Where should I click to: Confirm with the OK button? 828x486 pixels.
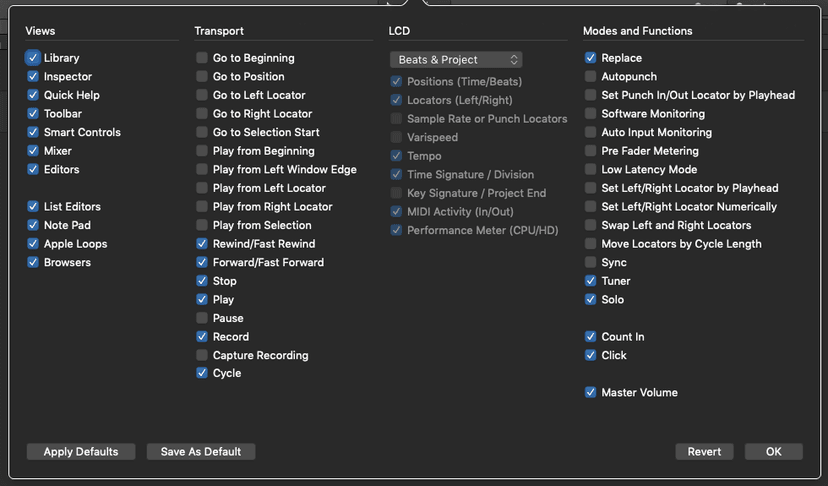pyautogui.click(x=774, y=452)
